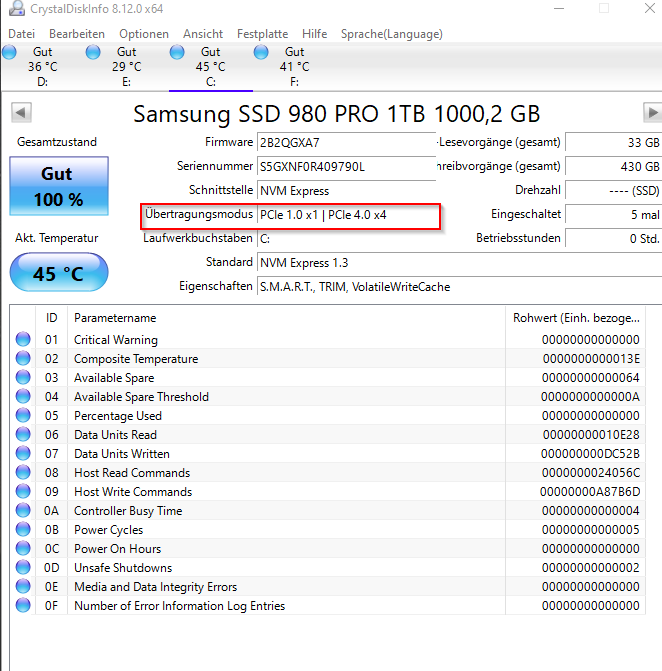The image size is (662, 671).
Task: Click the Firmware field 2B2QGXA7
Action: 347,142
